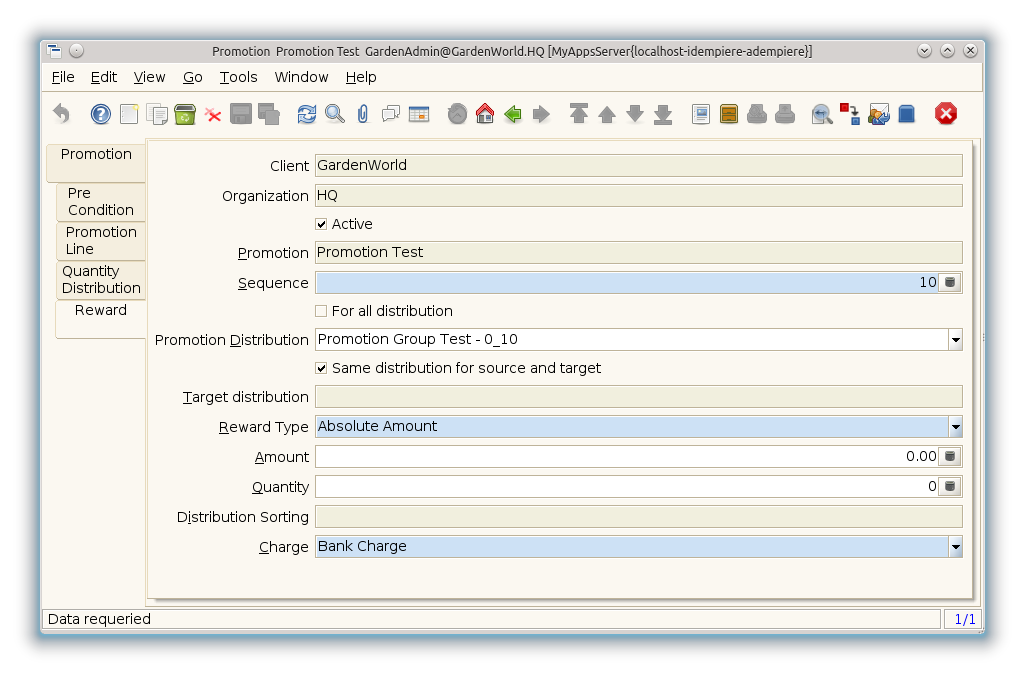
Task: Switch to the Pre Condition tab
Action: (101, 201)
